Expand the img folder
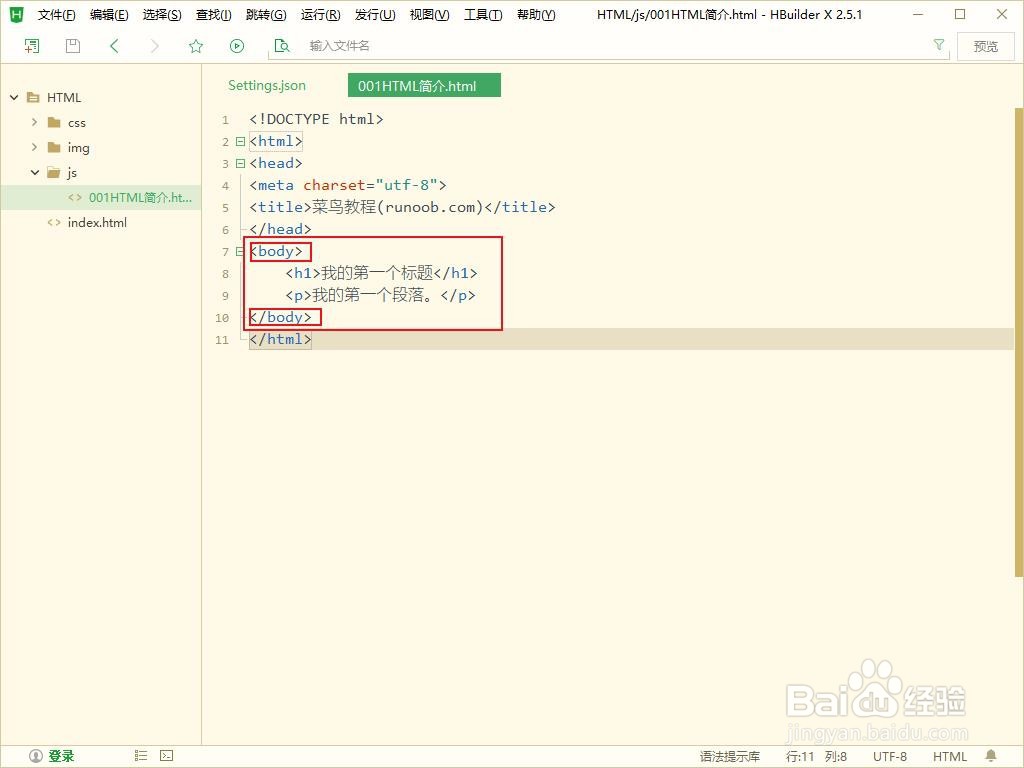Screen dimensions: 1024x768 [35, 147]
